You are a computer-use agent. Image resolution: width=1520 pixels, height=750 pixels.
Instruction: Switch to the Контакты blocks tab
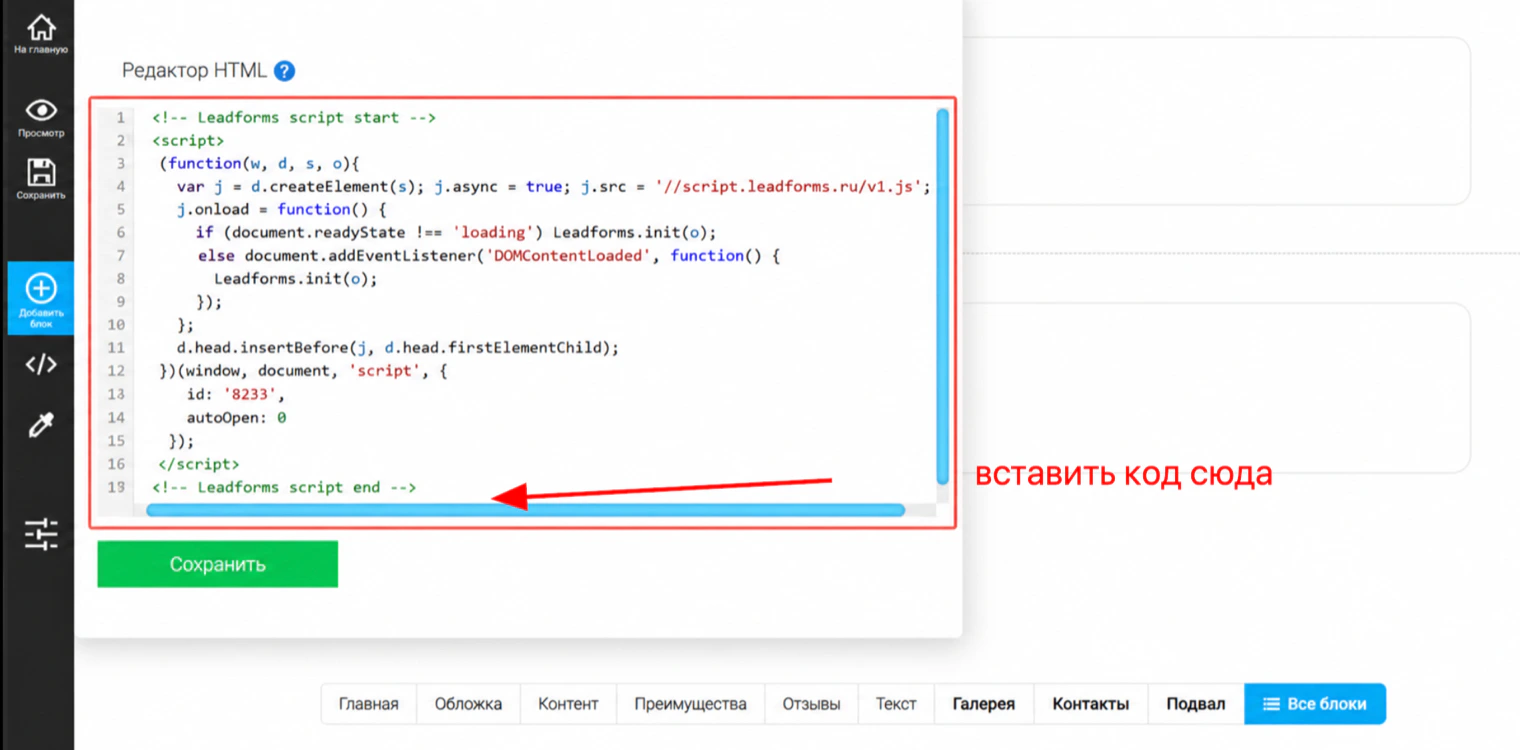(x=1091, y=704)
